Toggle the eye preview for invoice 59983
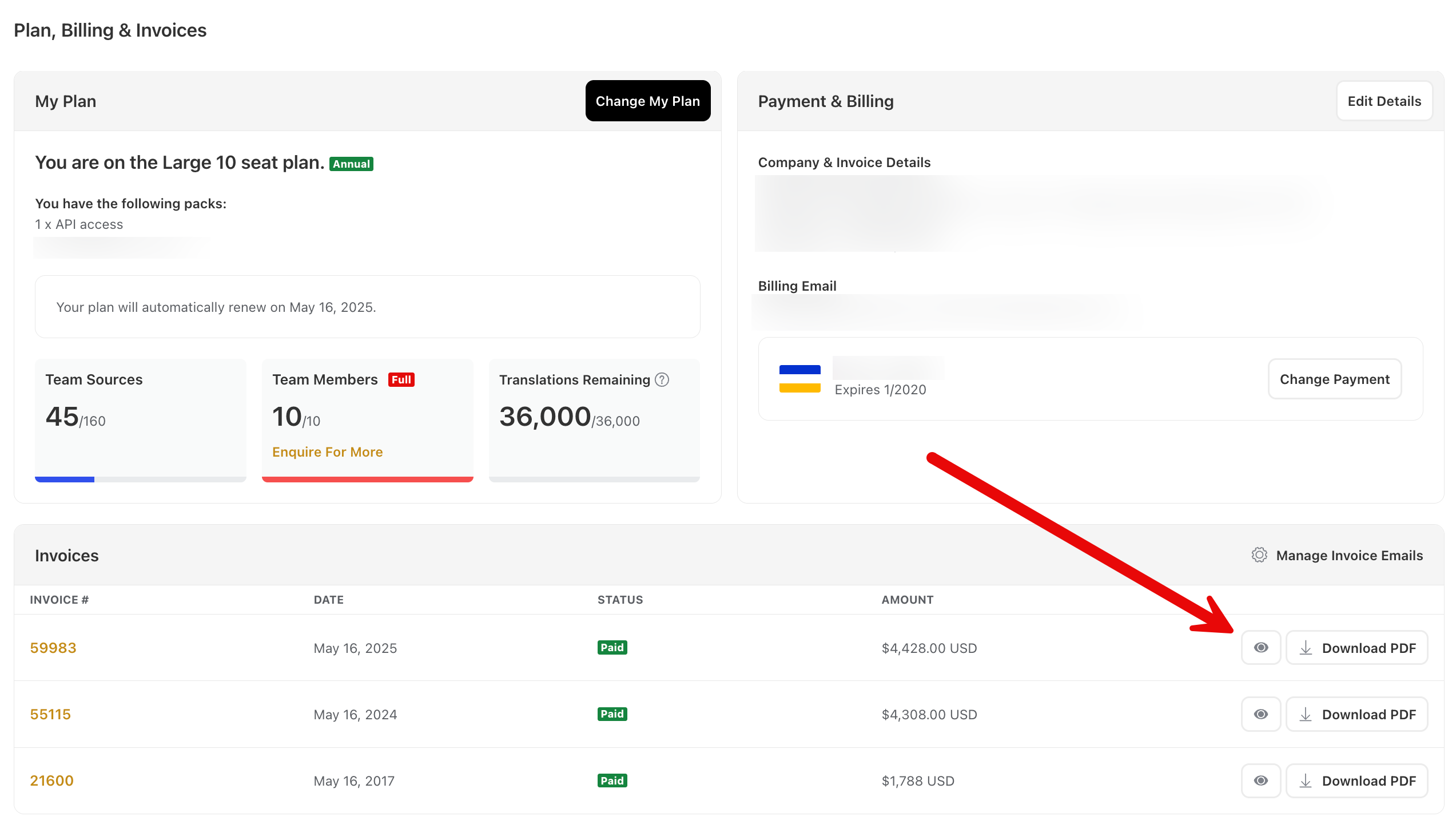Image resolution: width=1456 pixels, height=832 pixels. pos(1260,648)
